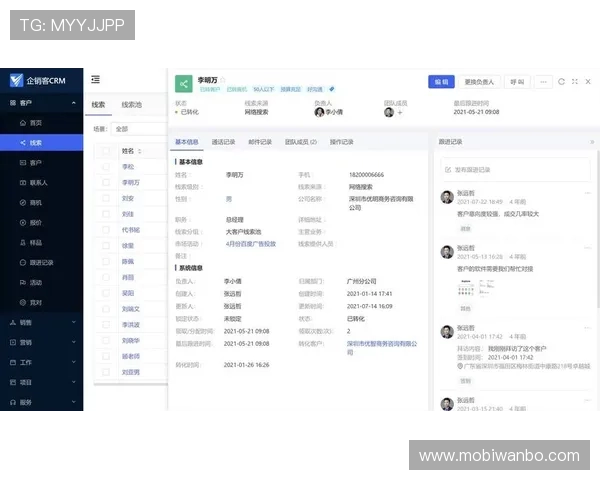
Task: Click the 企销客CRM logo
Action: [38, 80]
